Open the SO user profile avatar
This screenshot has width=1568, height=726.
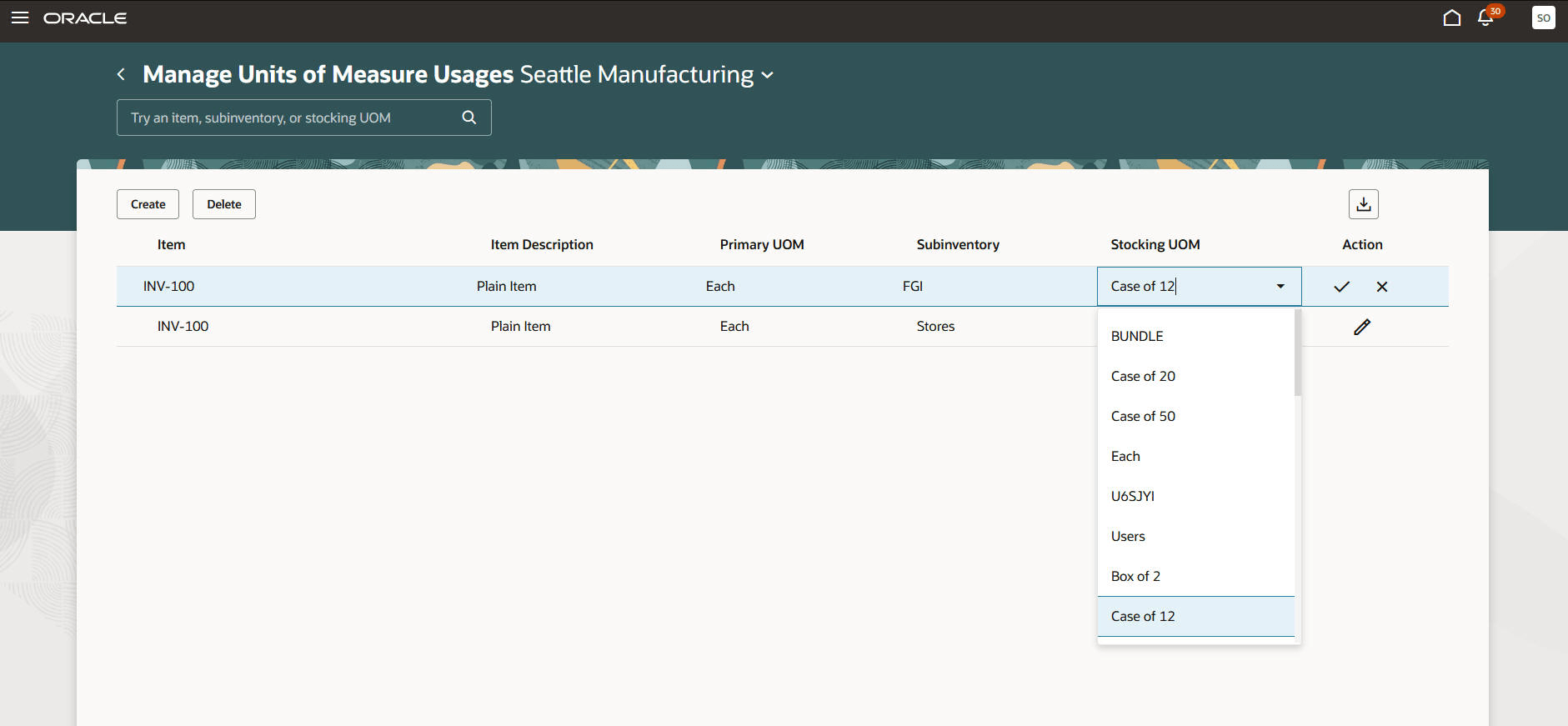[x=1543, y=18]
